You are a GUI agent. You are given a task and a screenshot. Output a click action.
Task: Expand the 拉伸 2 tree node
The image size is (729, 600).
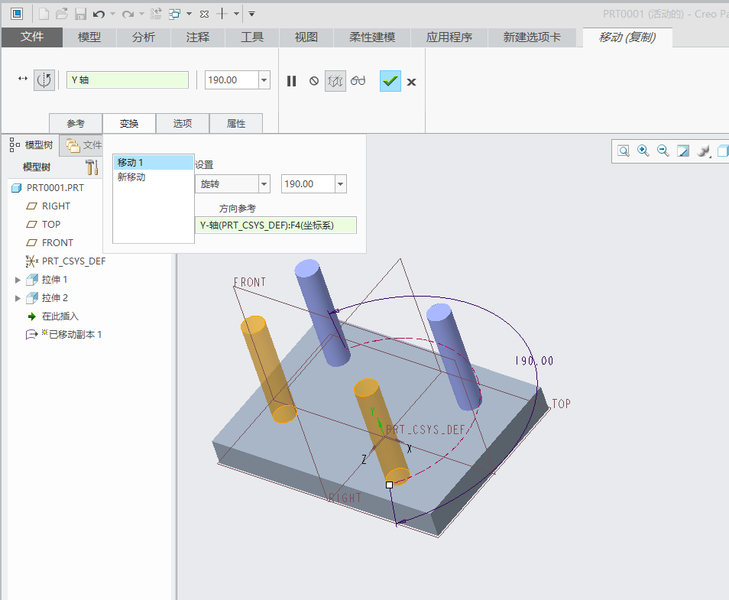pyautogui.click(x=18, y=298)
